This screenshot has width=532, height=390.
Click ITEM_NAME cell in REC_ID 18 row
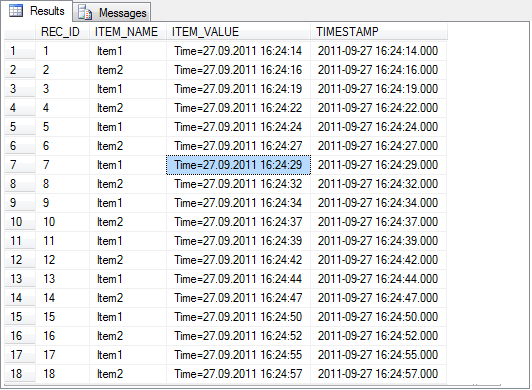128,374
